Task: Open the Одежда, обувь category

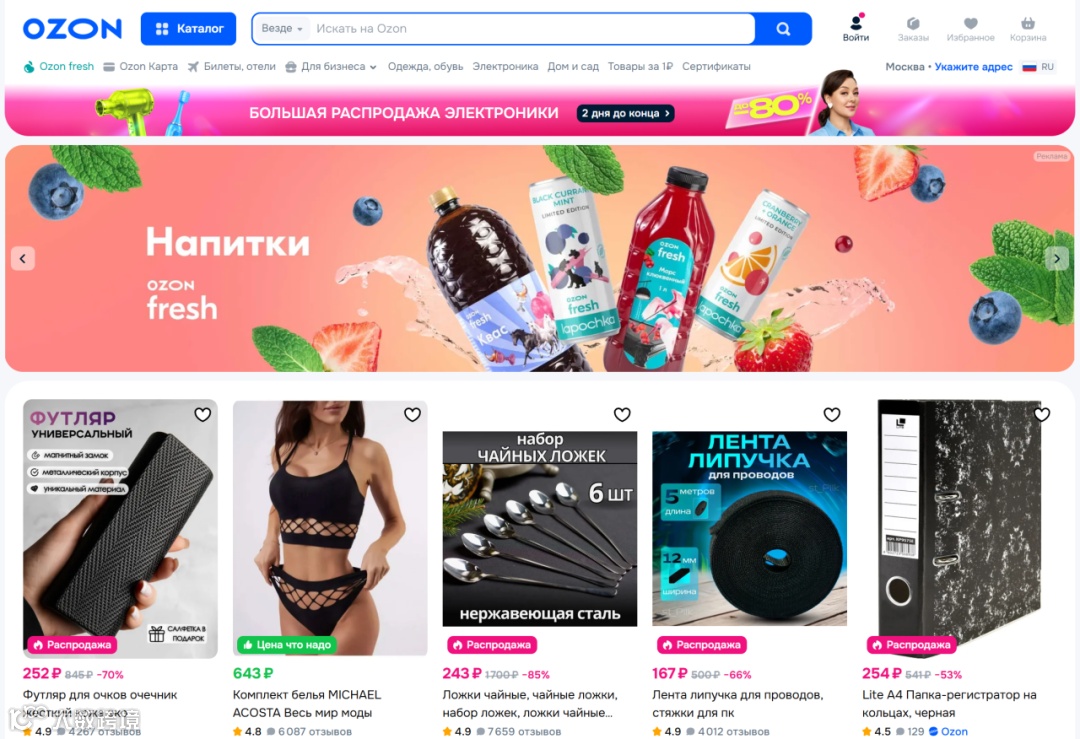Action: coord(425,67)
